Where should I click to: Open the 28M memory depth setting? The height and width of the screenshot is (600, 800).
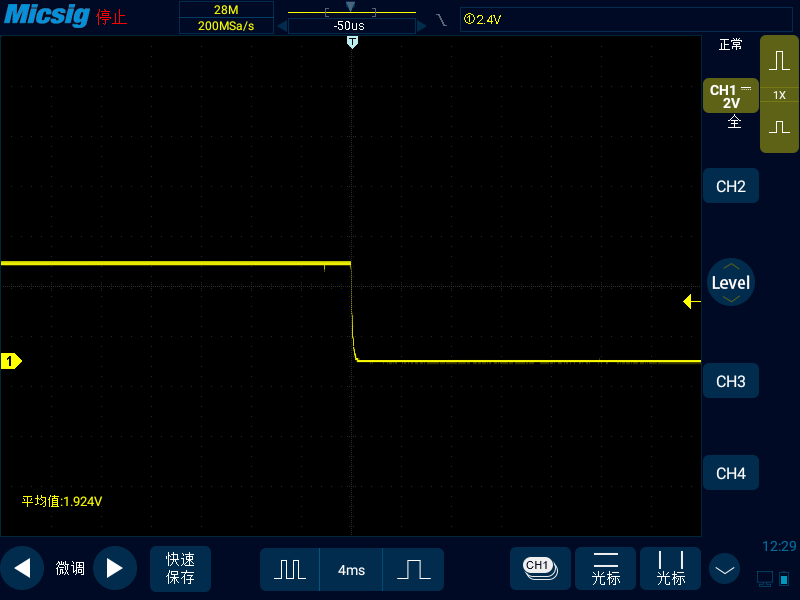pyautogui.click(x=226, y=10)
